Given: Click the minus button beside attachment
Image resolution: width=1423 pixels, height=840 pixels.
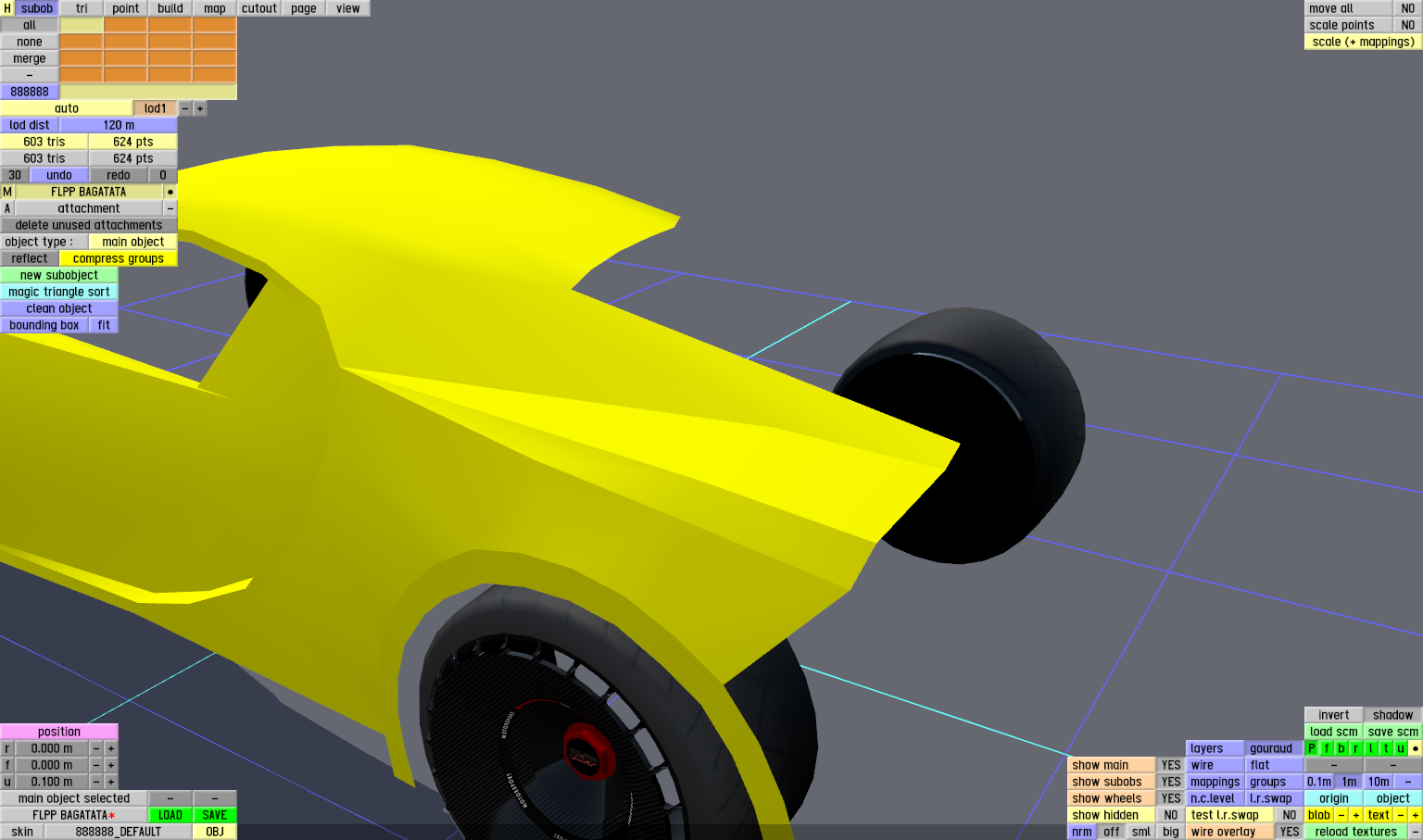Looking at the screenshot, I should 170,208.
